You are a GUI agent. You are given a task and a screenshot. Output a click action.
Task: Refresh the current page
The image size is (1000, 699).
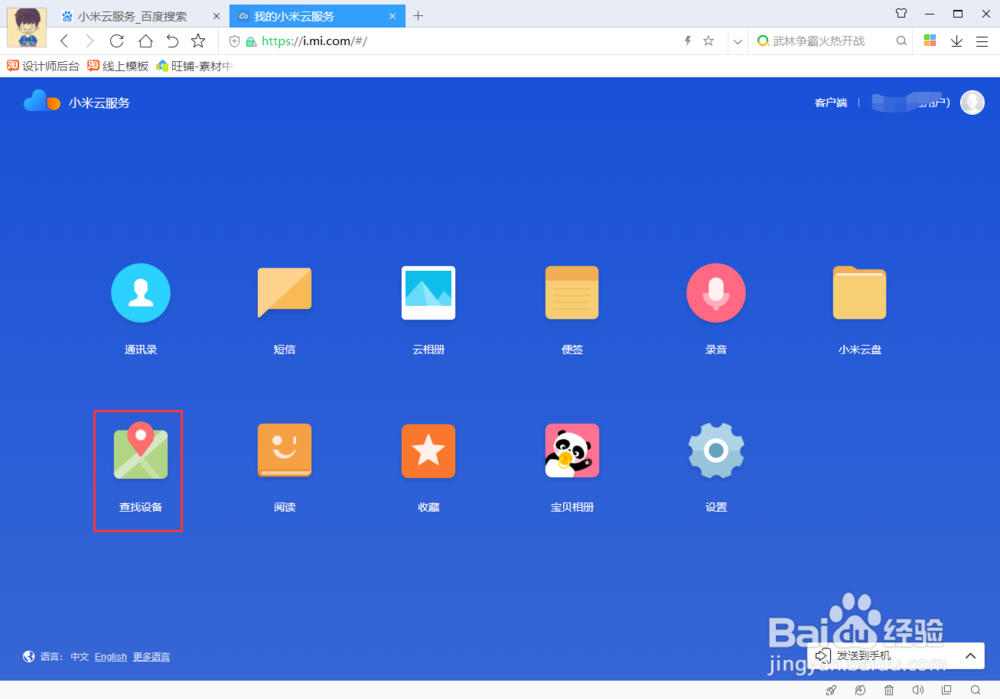(x=116, y=42)
